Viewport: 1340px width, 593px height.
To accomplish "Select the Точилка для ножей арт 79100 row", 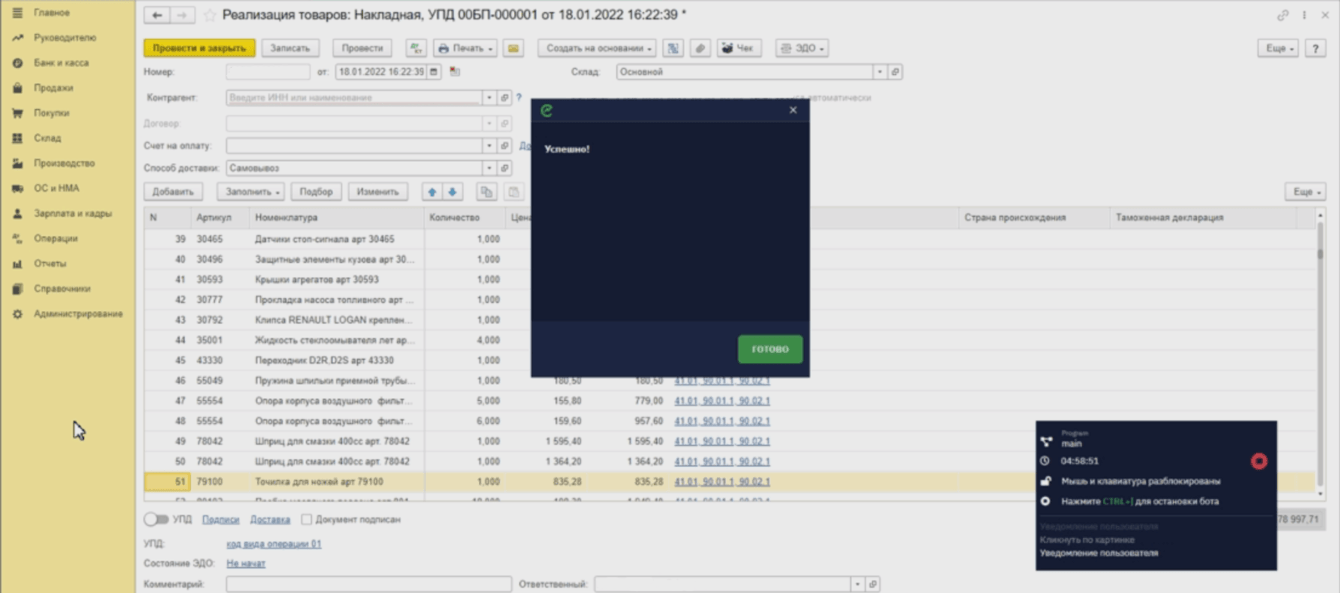I will click(729, 482).
